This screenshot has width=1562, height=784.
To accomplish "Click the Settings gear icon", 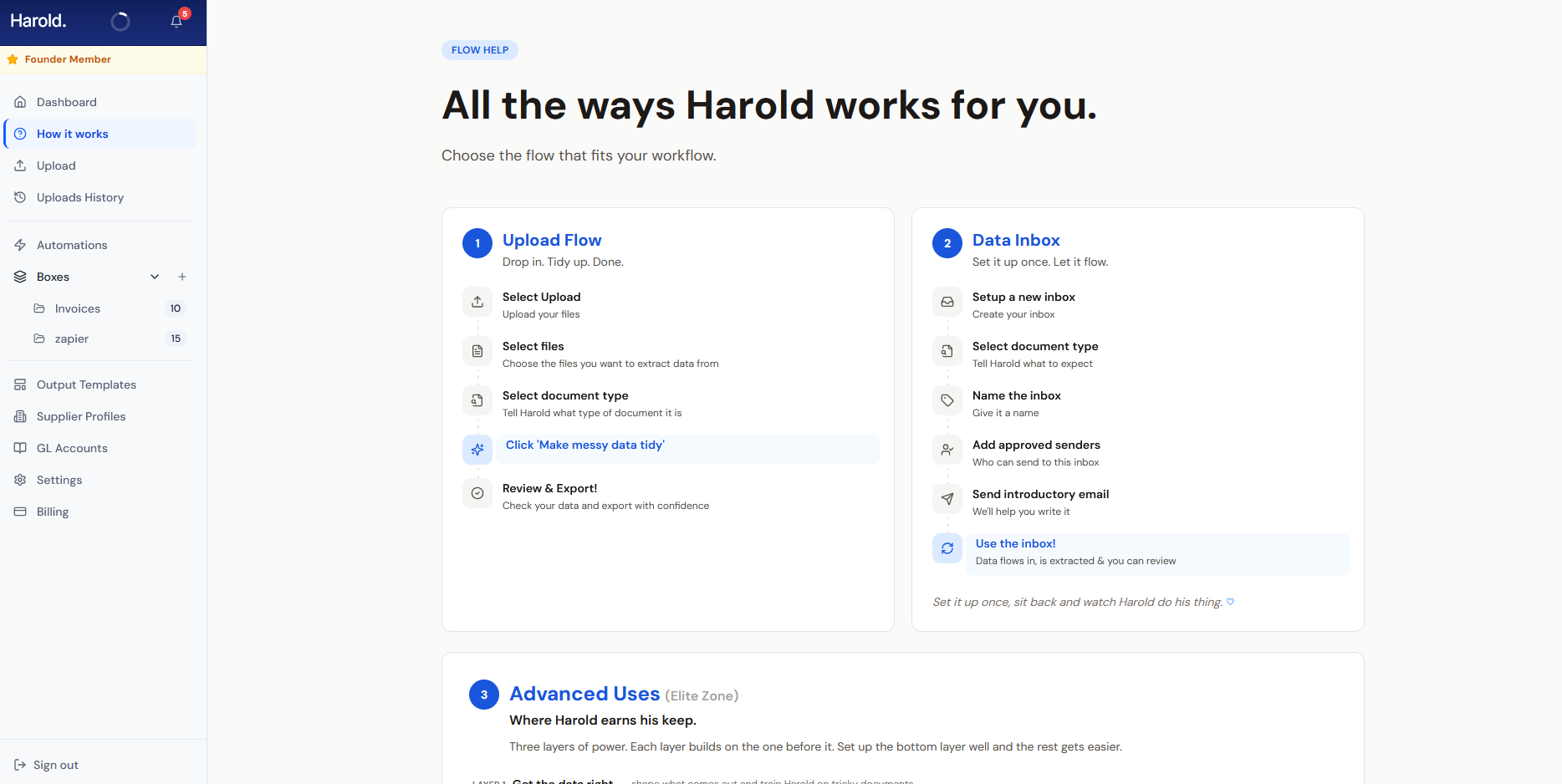I will click(x=20, y=480).
